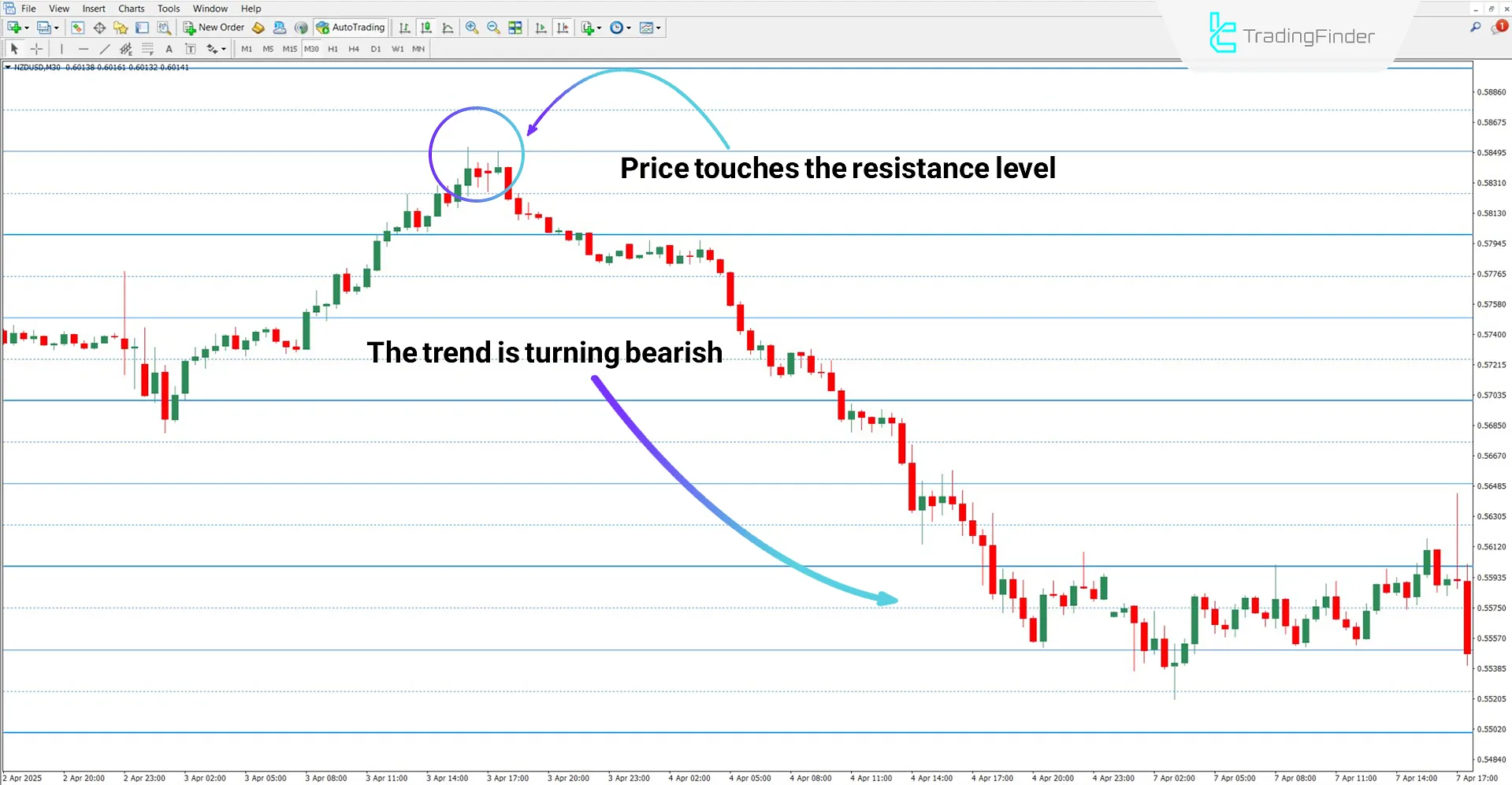The image size is (1512, 785).
Task: Open the Strategy Tester magnifier icon
Action: pos(163,28)
